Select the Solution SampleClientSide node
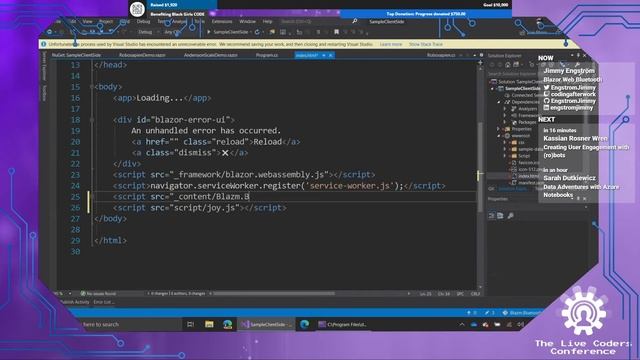The height and width of the screenshot is (360, 640). coord(515,82)
